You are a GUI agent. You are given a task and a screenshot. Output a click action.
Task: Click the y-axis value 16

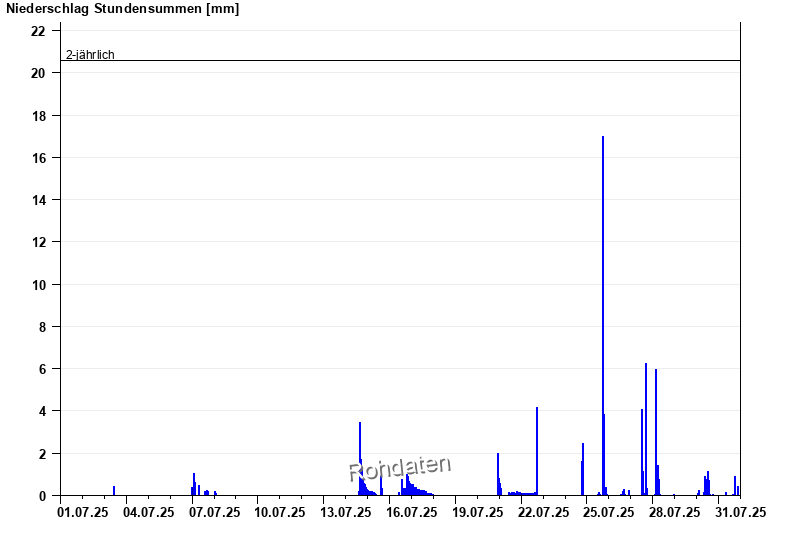pos(38,158)
